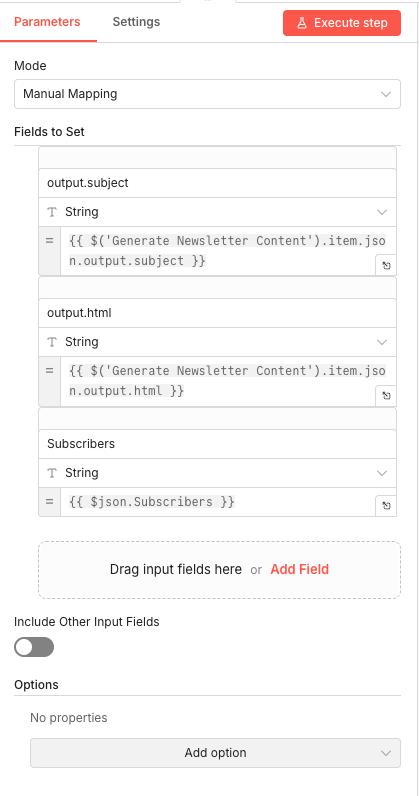Viewport: 419px width, 796px height.
Task: Toggle Include Other Input Fields switch
Action: (x=34, y=647)
